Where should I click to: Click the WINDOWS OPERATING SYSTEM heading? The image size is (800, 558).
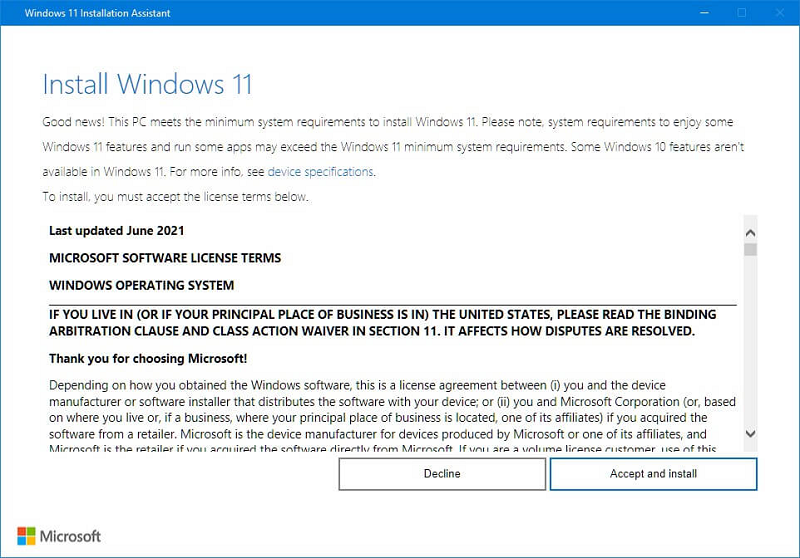tap(141, 285)
